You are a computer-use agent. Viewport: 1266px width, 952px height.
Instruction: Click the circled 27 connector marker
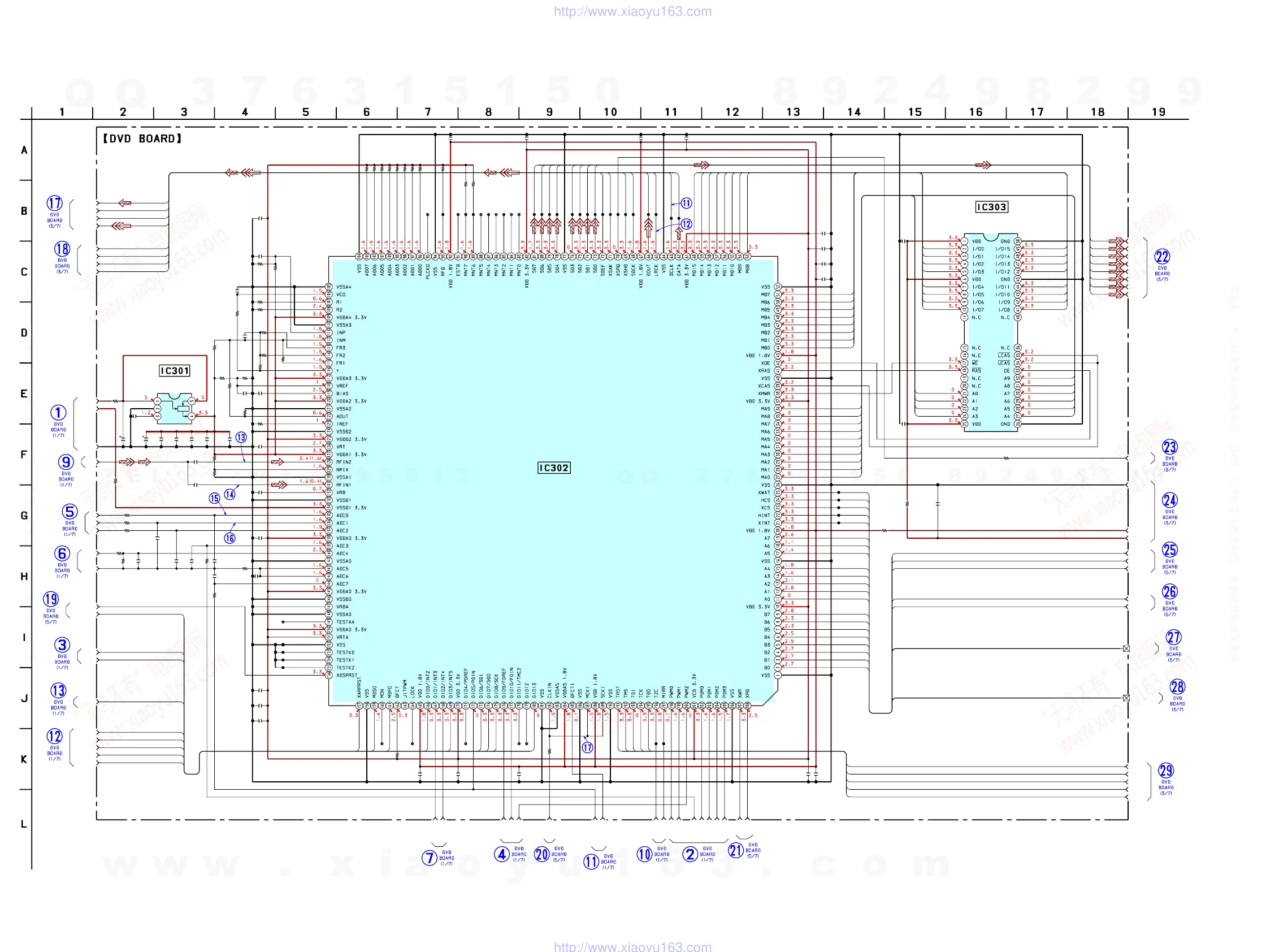click(1173, 638)
